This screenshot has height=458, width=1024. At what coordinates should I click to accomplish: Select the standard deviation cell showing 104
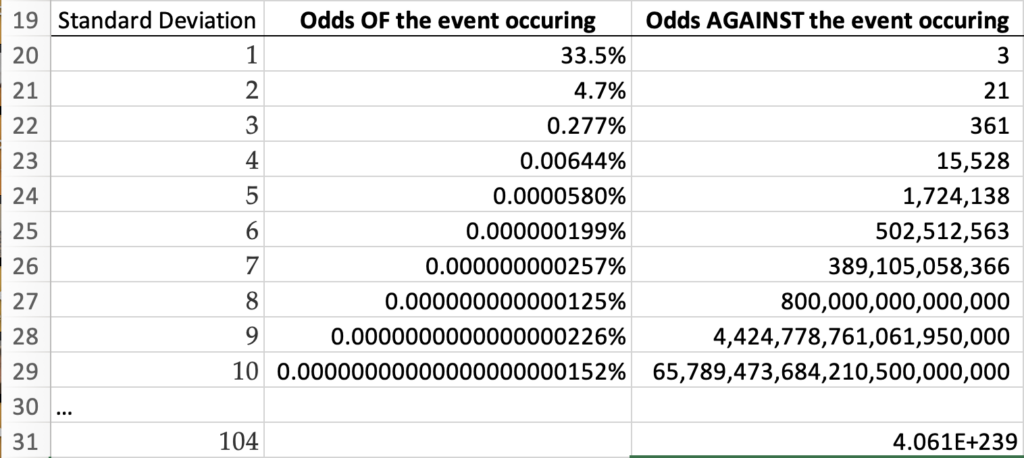point(156,443)
